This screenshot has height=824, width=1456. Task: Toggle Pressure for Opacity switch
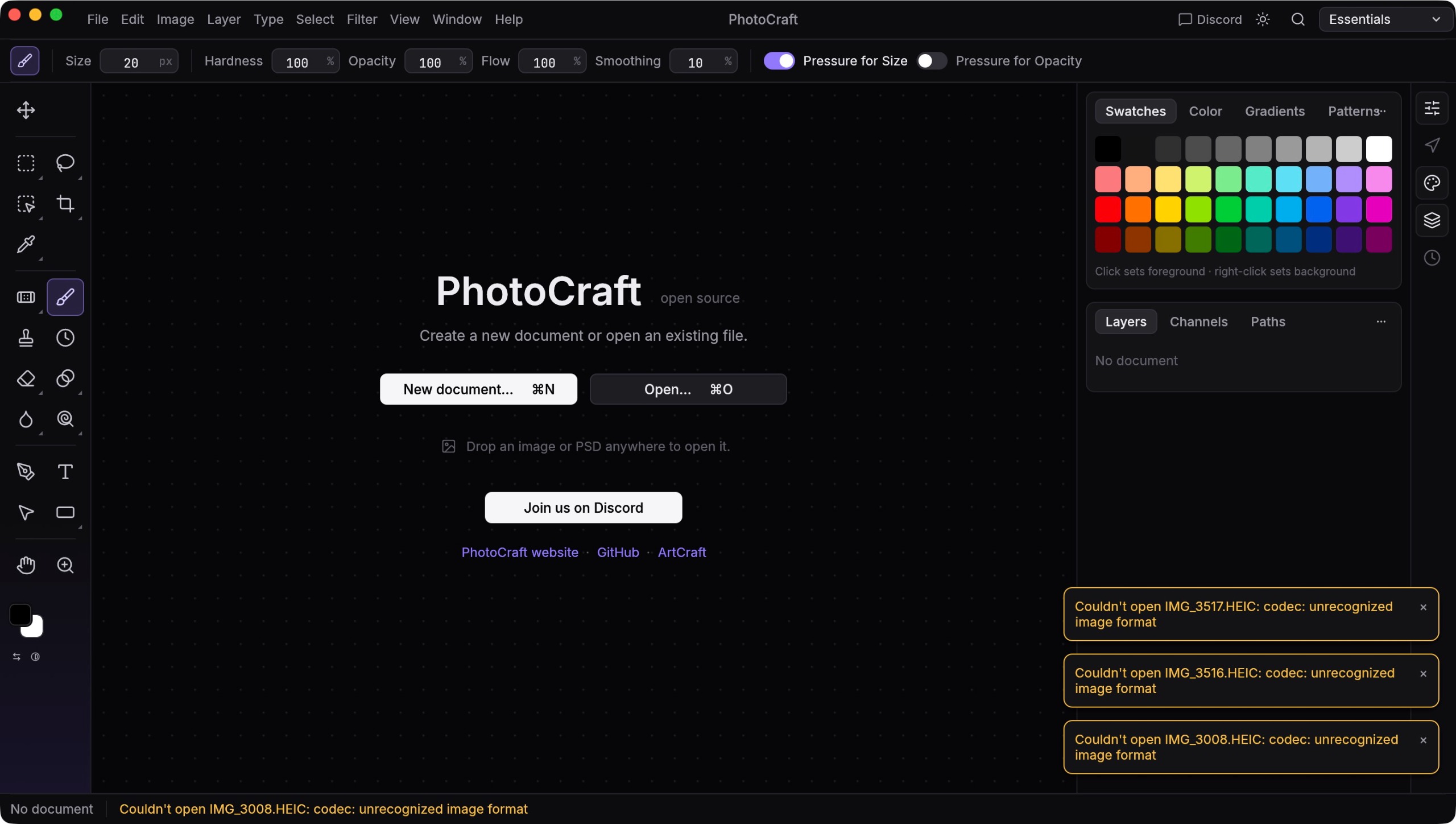point(932,61)
